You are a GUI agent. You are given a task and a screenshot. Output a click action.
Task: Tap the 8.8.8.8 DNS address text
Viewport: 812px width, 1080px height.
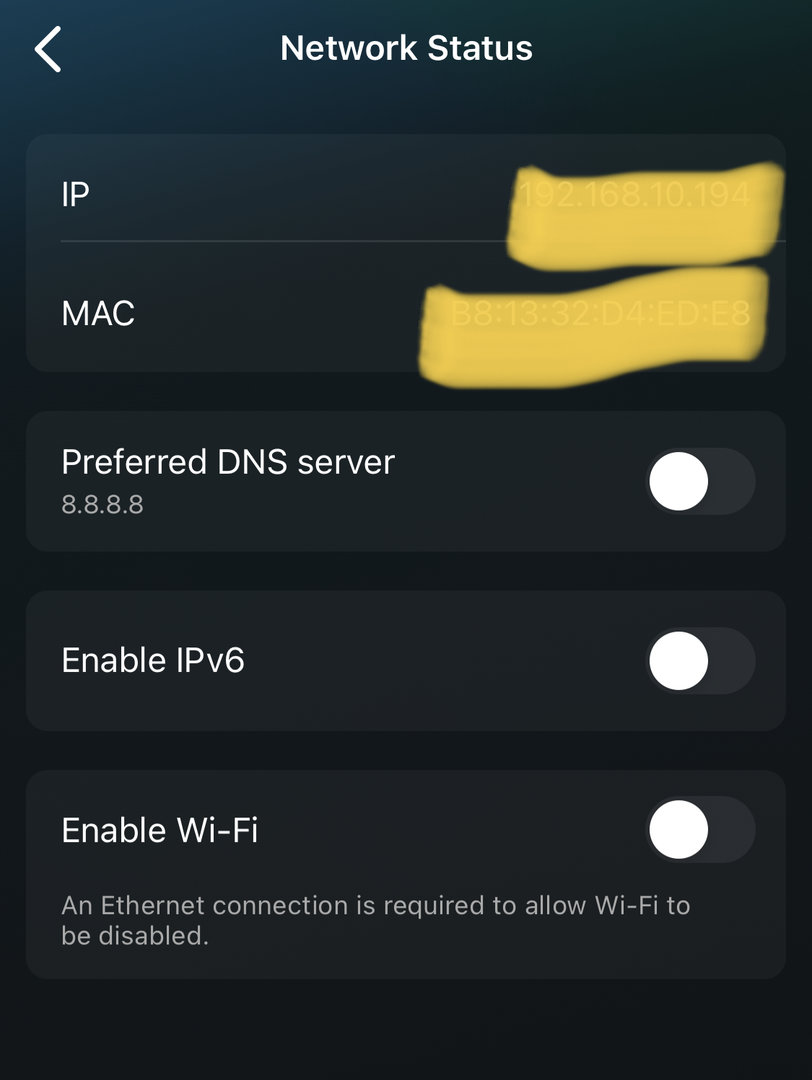[102, 504]
